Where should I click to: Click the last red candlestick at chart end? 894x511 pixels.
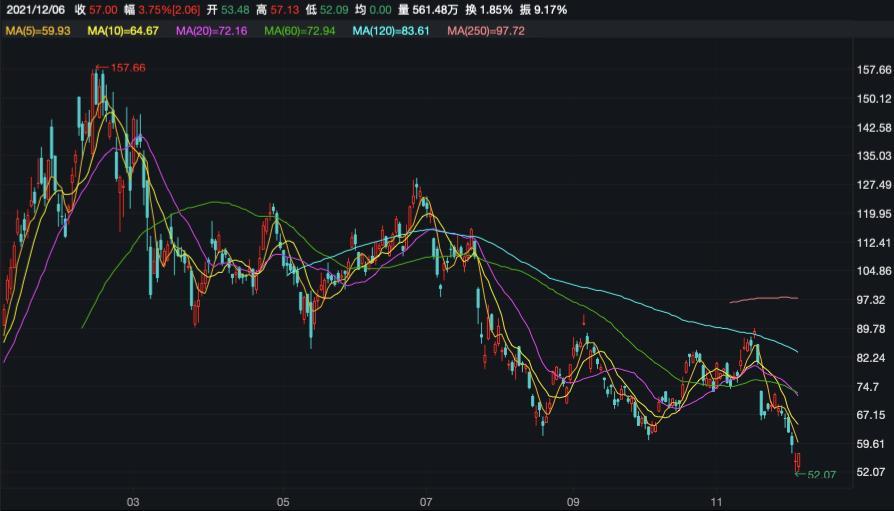(798, 462)
